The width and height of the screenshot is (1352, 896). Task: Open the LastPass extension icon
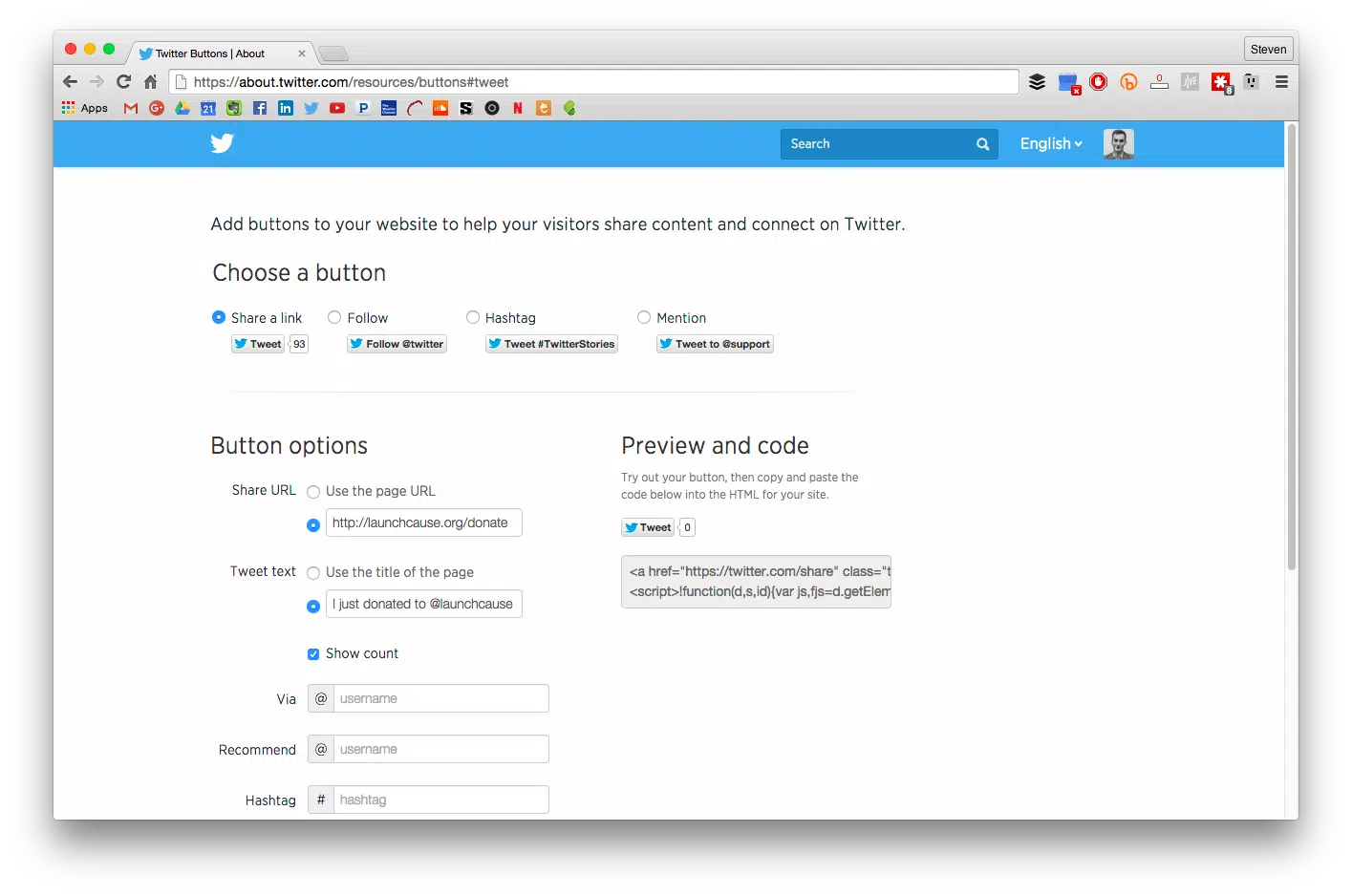coord(1221,82)
